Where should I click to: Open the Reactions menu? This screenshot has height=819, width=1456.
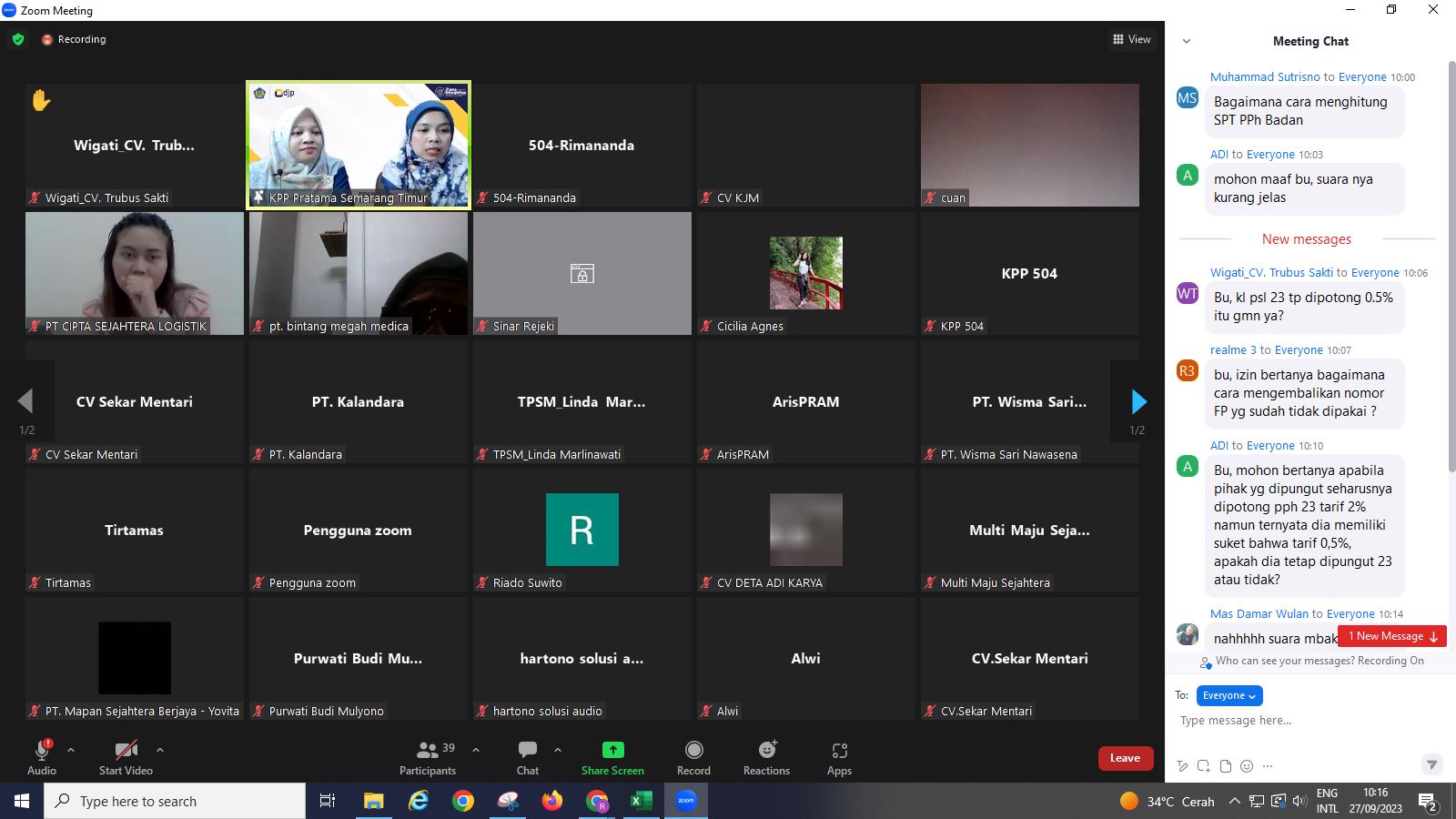[766, 757]
